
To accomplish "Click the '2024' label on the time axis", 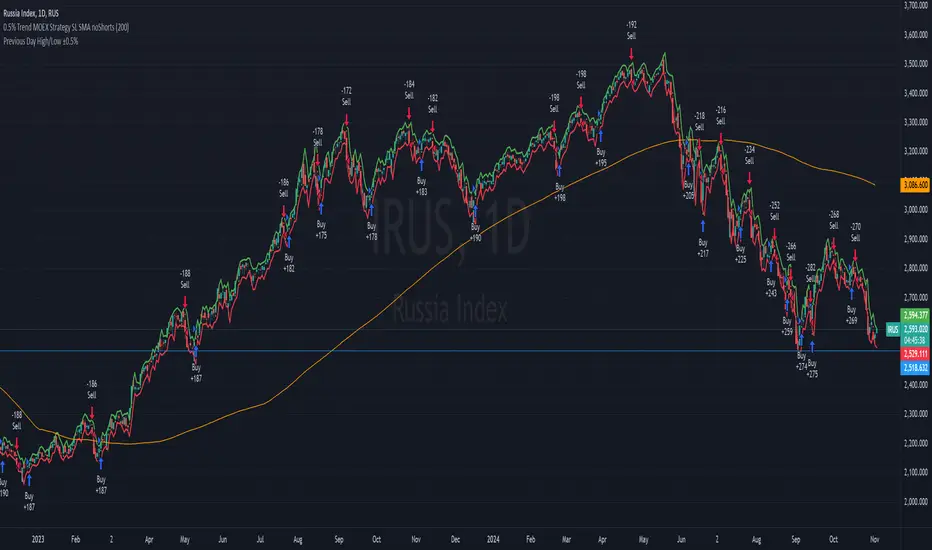I will 493,539.
